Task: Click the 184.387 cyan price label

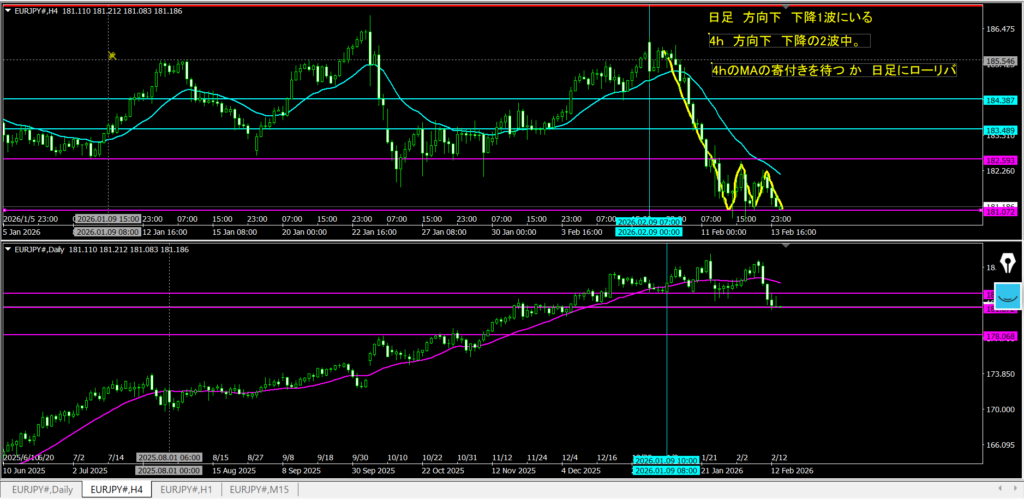Action: 1001,100
